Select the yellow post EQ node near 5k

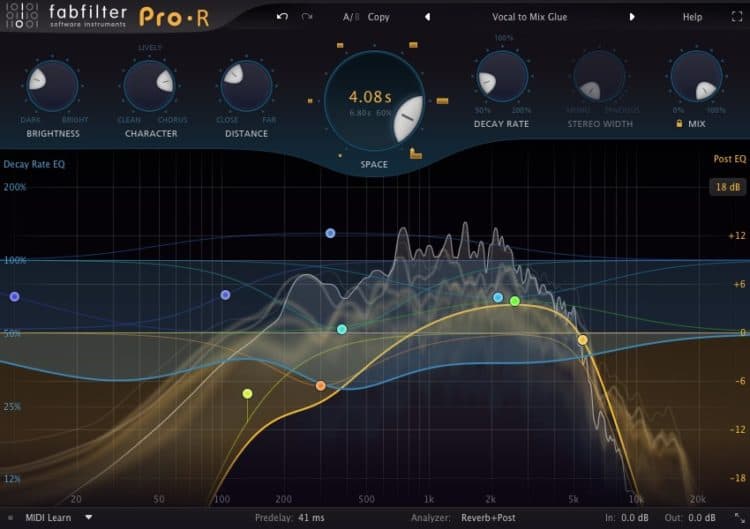[583, 340]
